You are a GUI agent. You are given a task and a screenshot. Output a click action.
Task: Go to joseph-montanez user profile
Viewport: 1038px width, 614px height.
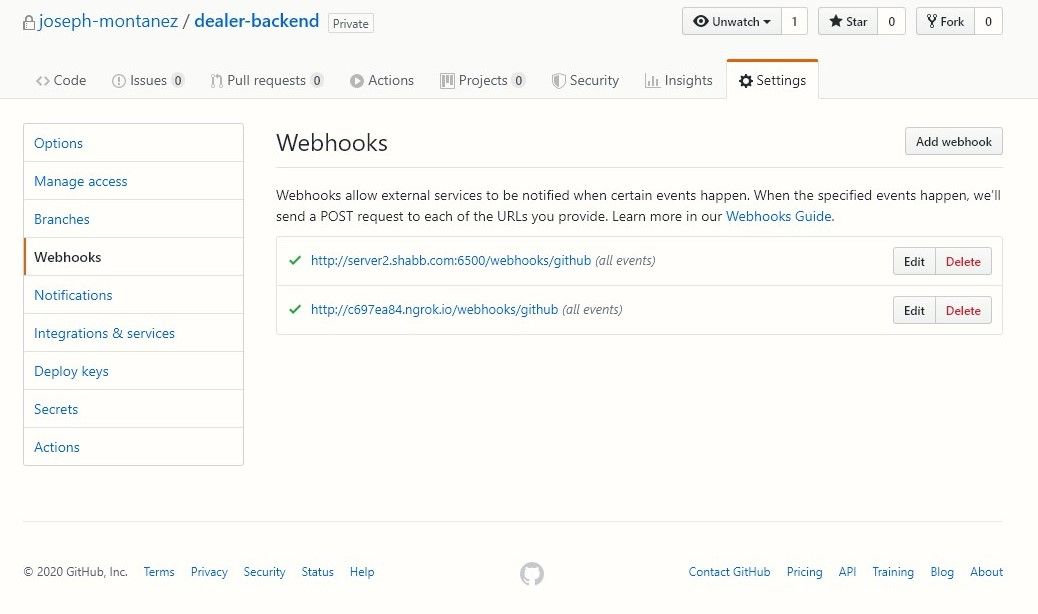point(109,21)
